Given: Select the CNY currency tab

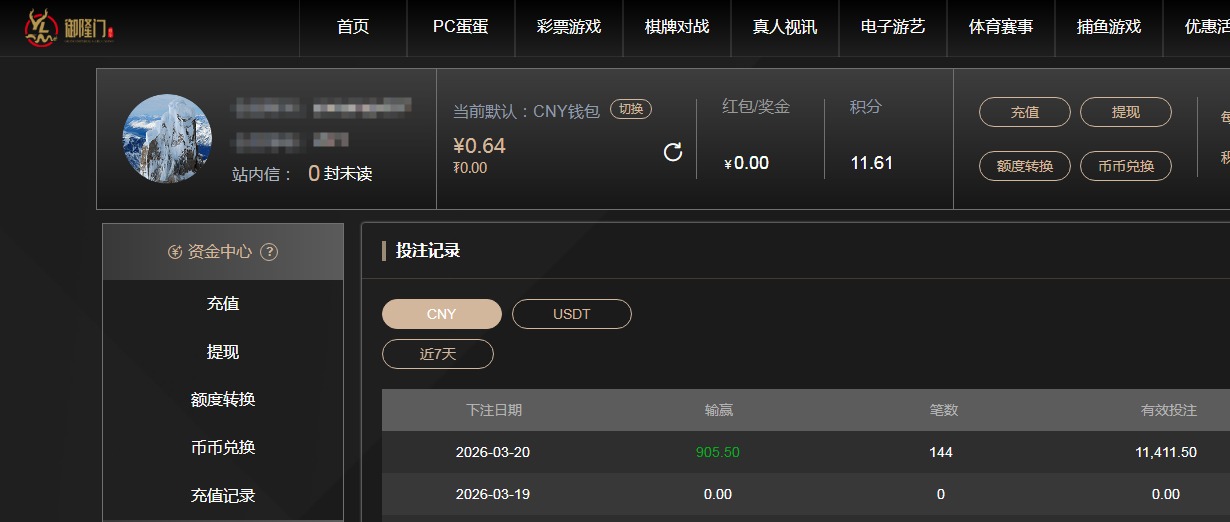Looking at the screenshot, I should 442,314.
